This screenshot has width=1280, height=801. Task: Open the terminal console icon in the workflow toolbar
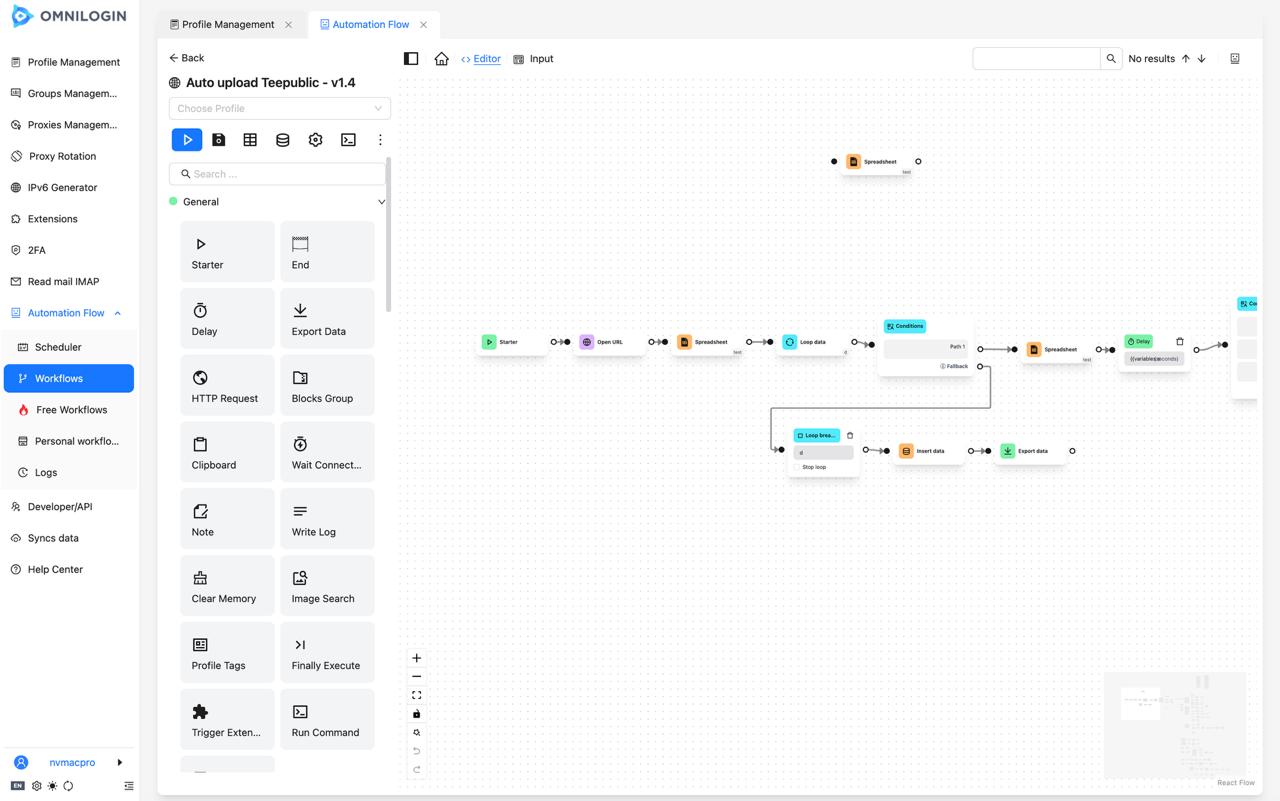(x=348, y=140)
